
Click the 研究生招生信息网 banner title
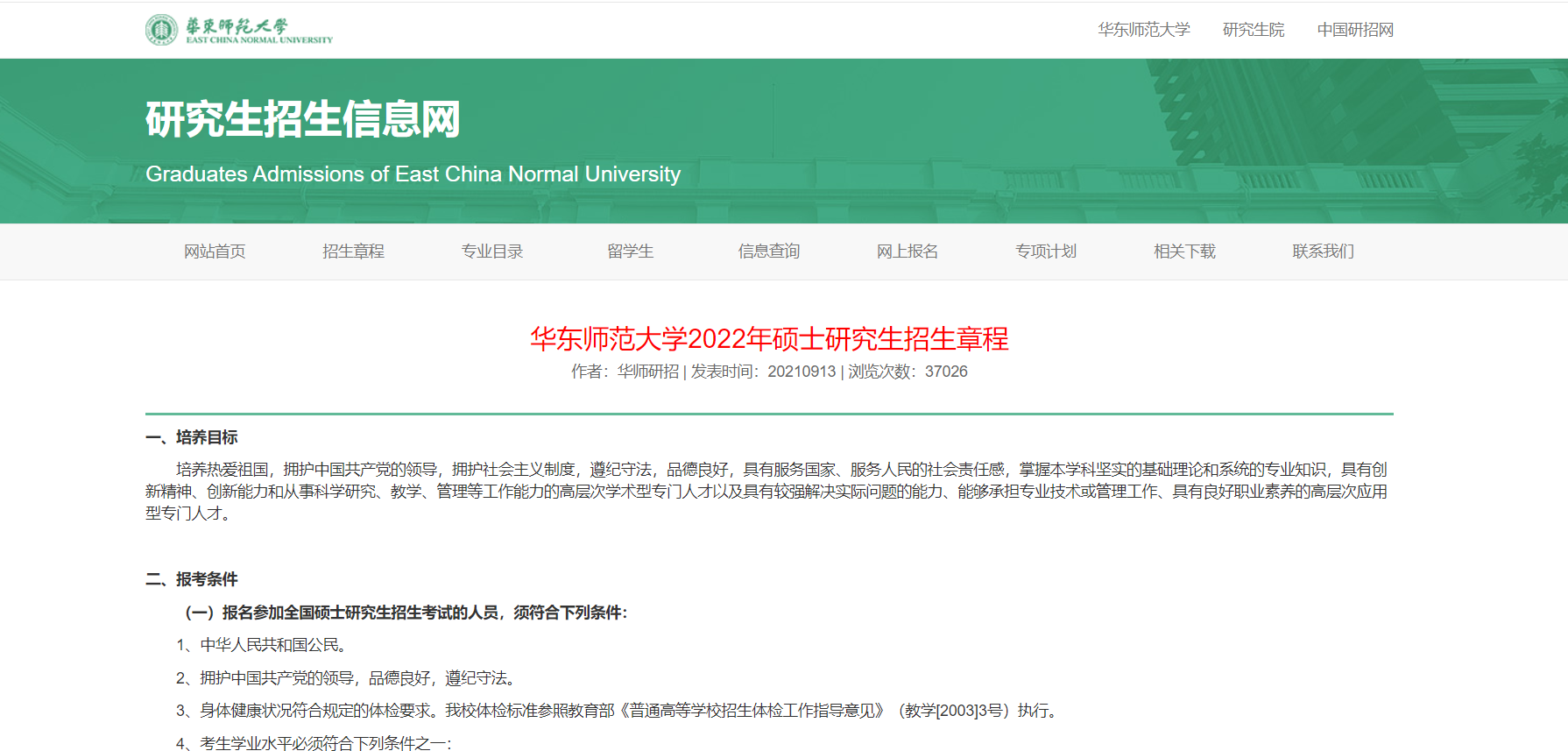pos(303,119)
